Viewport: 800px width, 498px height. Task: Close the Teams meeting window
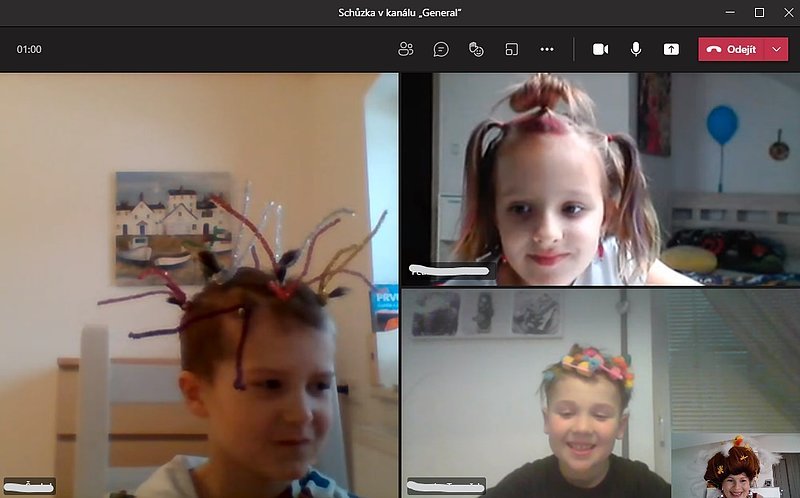point(786,12)
